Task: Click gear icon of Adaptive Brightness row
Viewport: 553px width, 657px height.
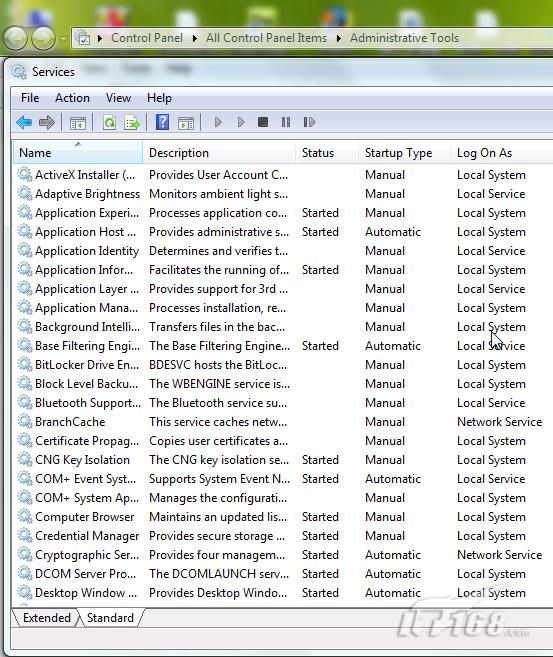Action: tap(25, 193)
